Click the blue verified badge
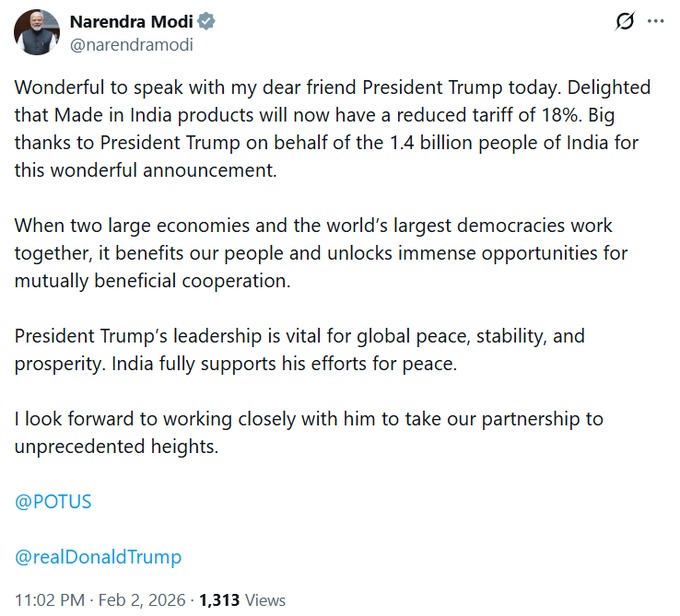 [207, 22]
